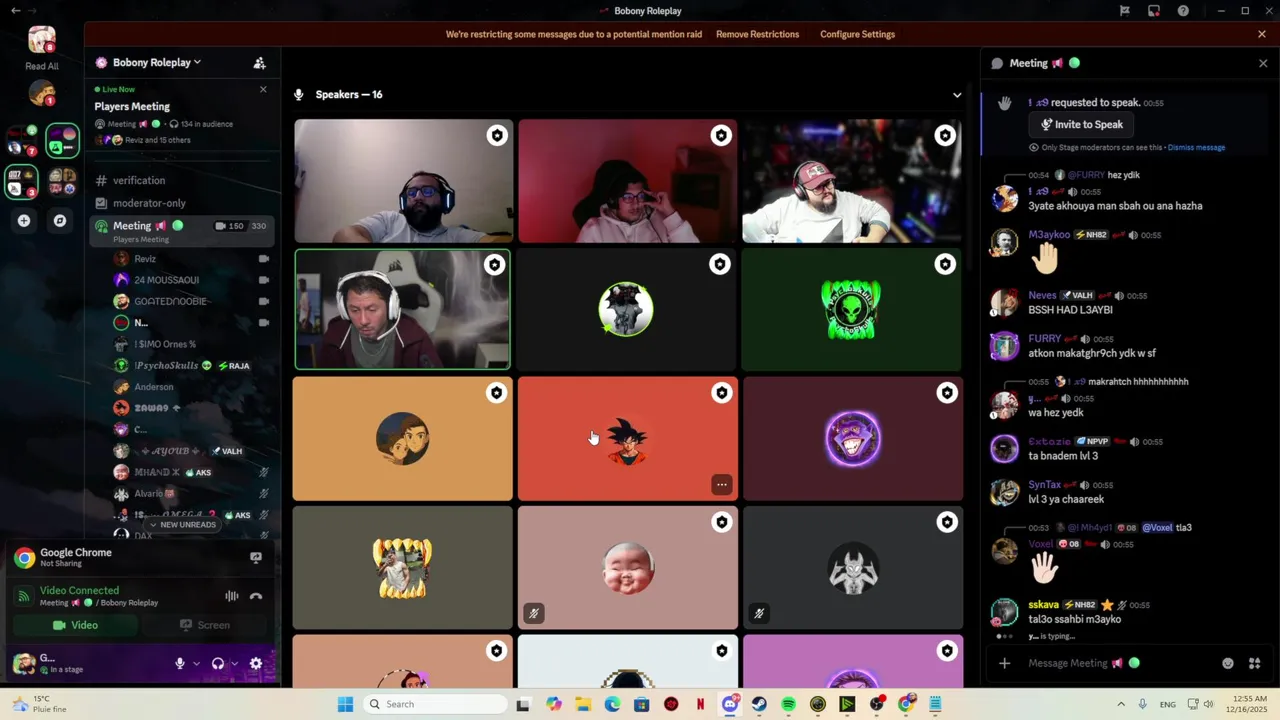Click the Add a Server plus icon
Viewport: 1280px width, 720px height.
[x=24, y=220]
